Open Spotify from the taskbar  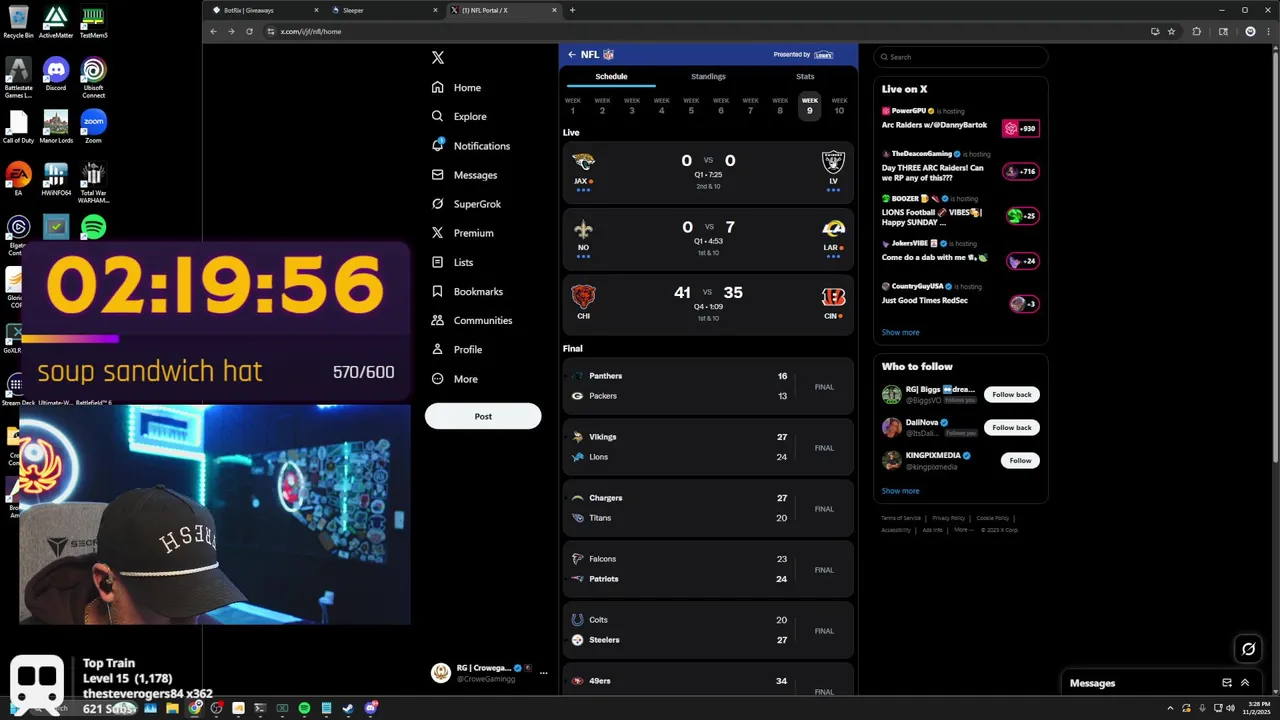304,708
